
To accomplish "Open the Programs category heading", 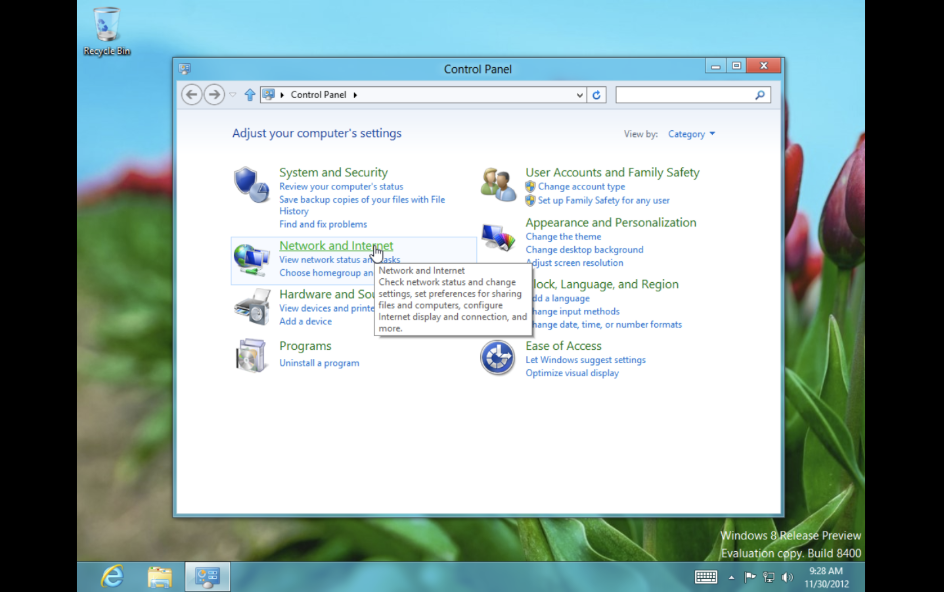I will (x=305, y=346).
